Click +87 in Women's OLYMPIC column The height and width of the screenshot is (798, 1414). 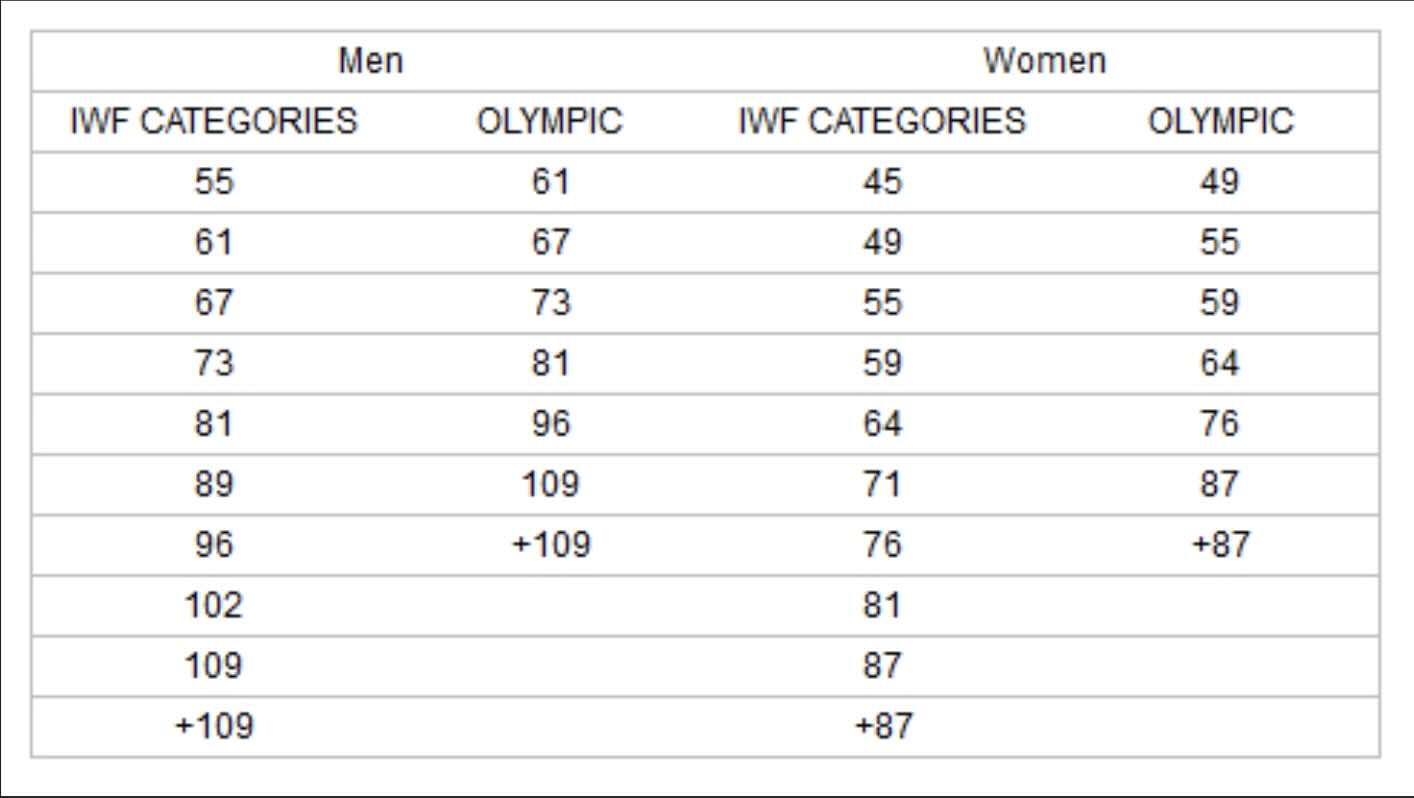(x=1219, y=545)
